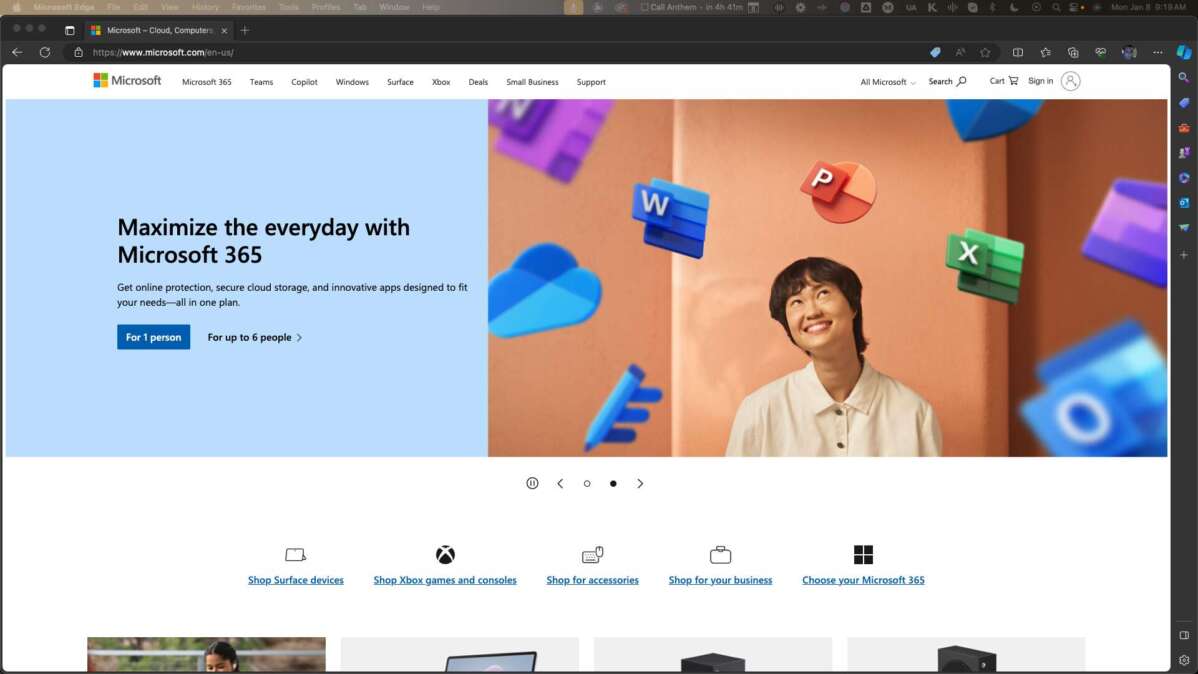Click the hero image with smiling person
The width and height of the screenshot is (1198, 674).
pos(827,278)
